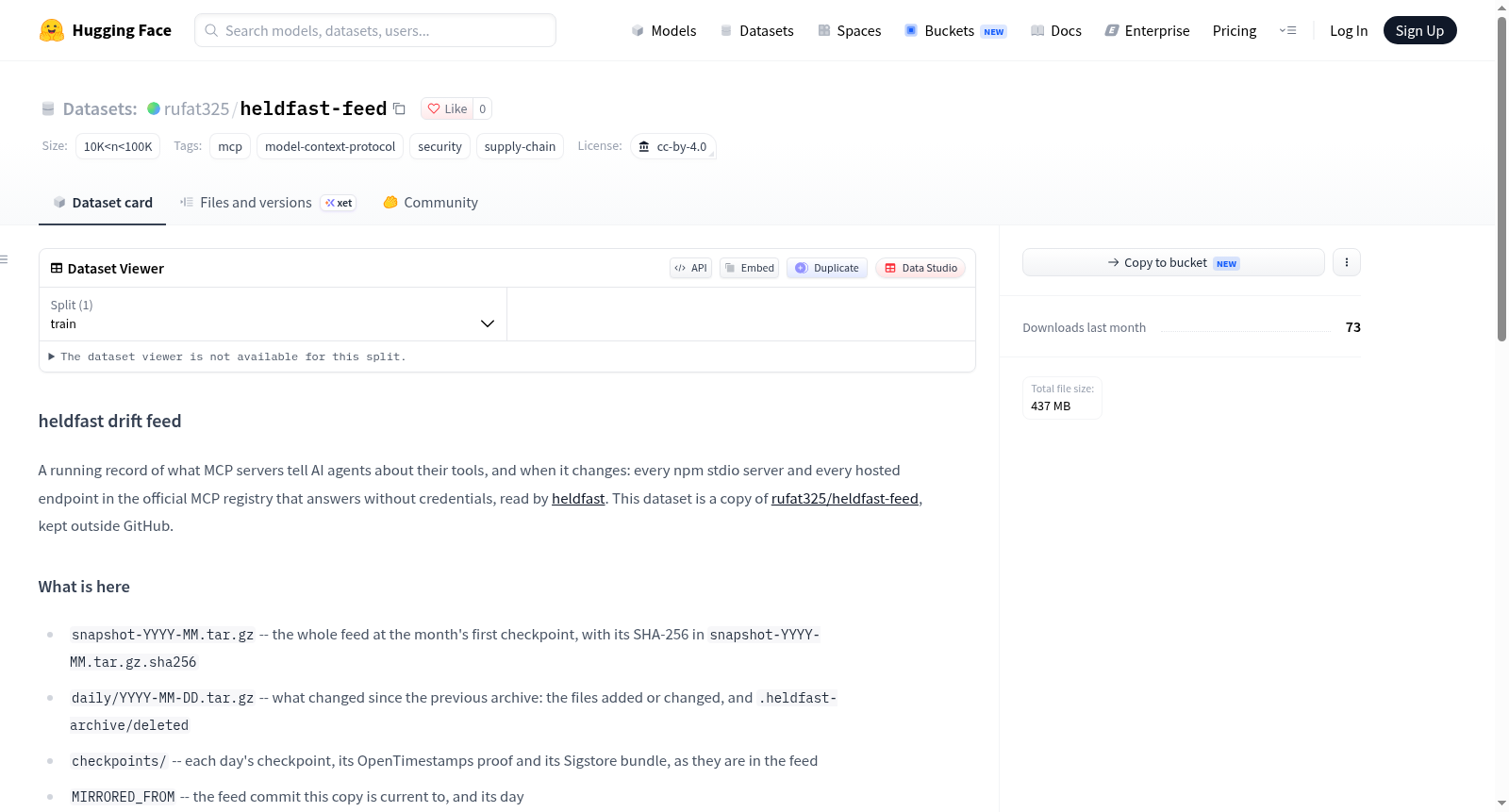Viewport: 1509px width, 812px height.
Task: Go to the rufat325 profile
Action: coord(196,108)
